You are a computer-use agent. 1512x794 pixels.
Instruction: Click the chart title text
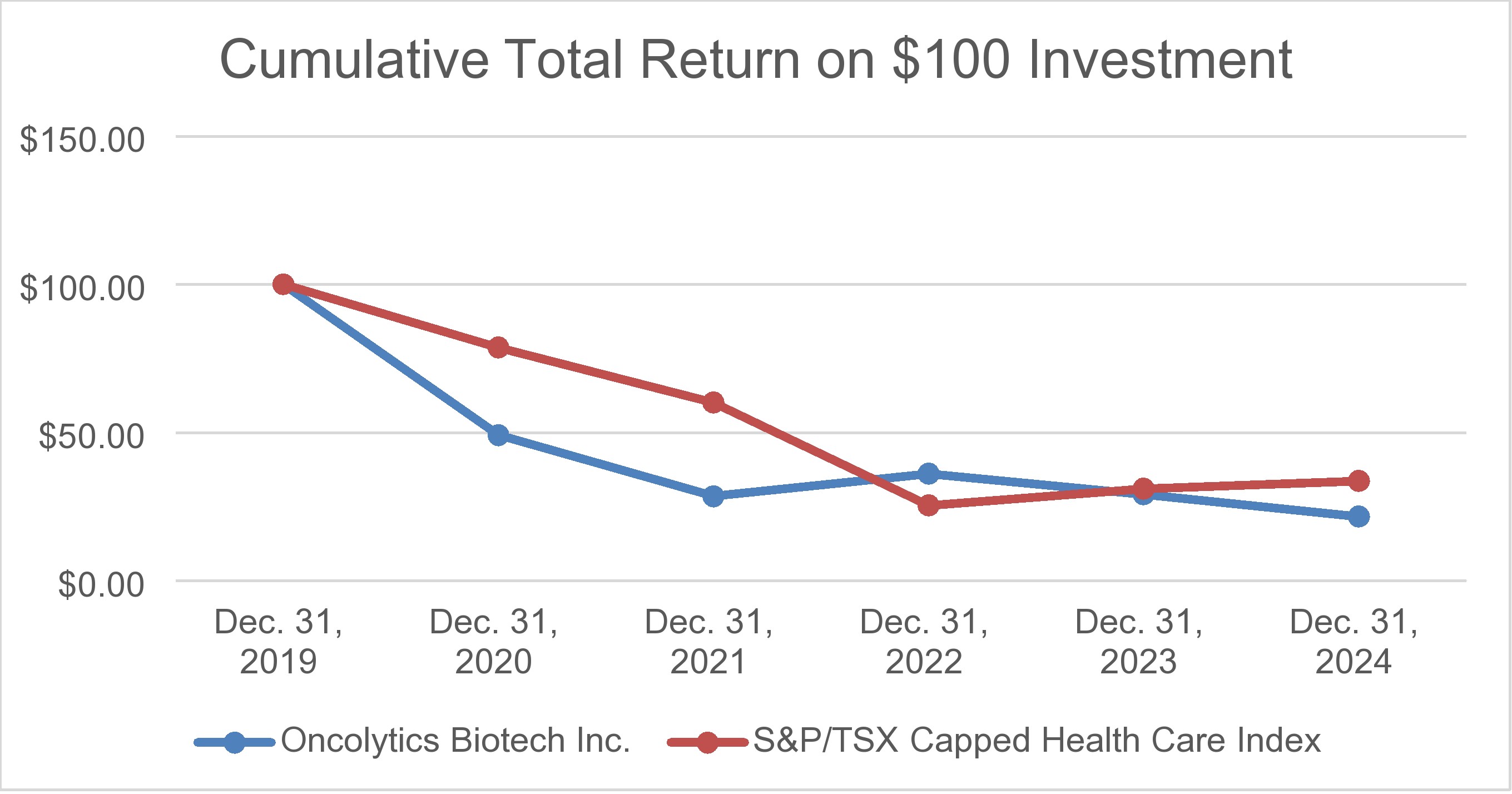756,60
